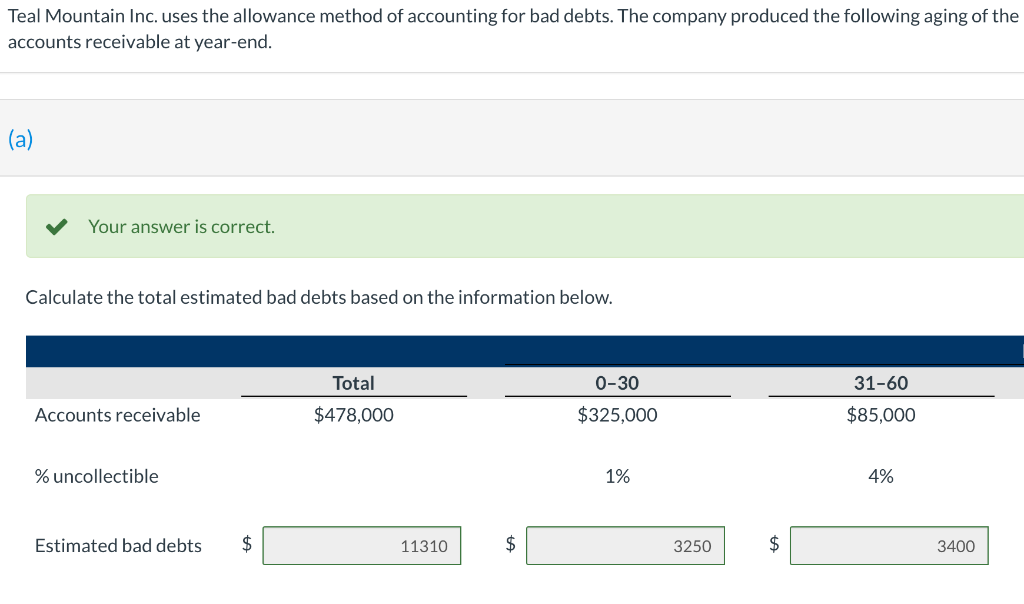Viewport: 1024px width, 604px height.
Task: Click the 31–60 estimated bad debts field
Action: tap(889, 546)
